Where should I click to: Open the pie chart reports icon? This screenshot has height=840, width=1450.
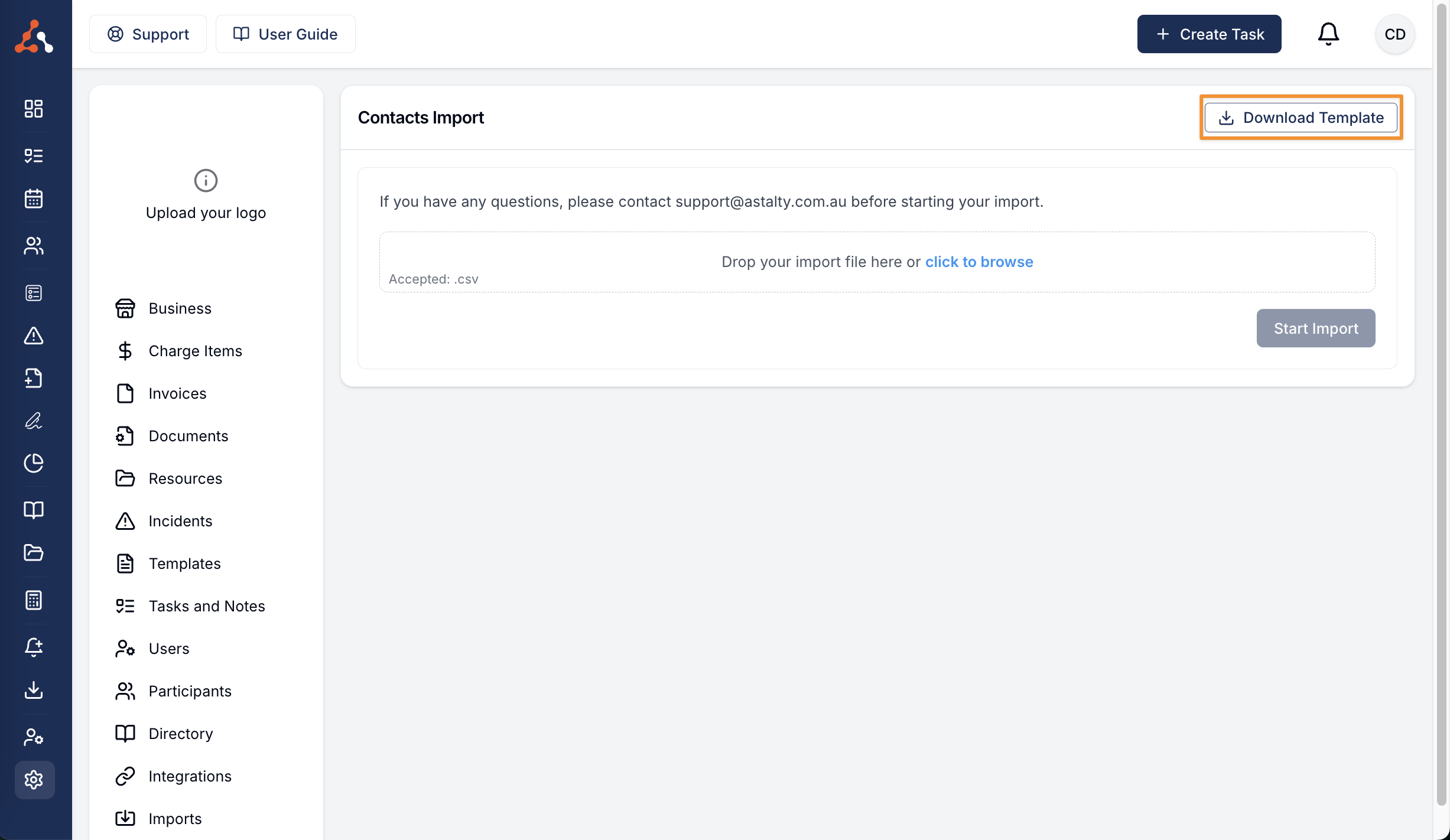(34, 463)
